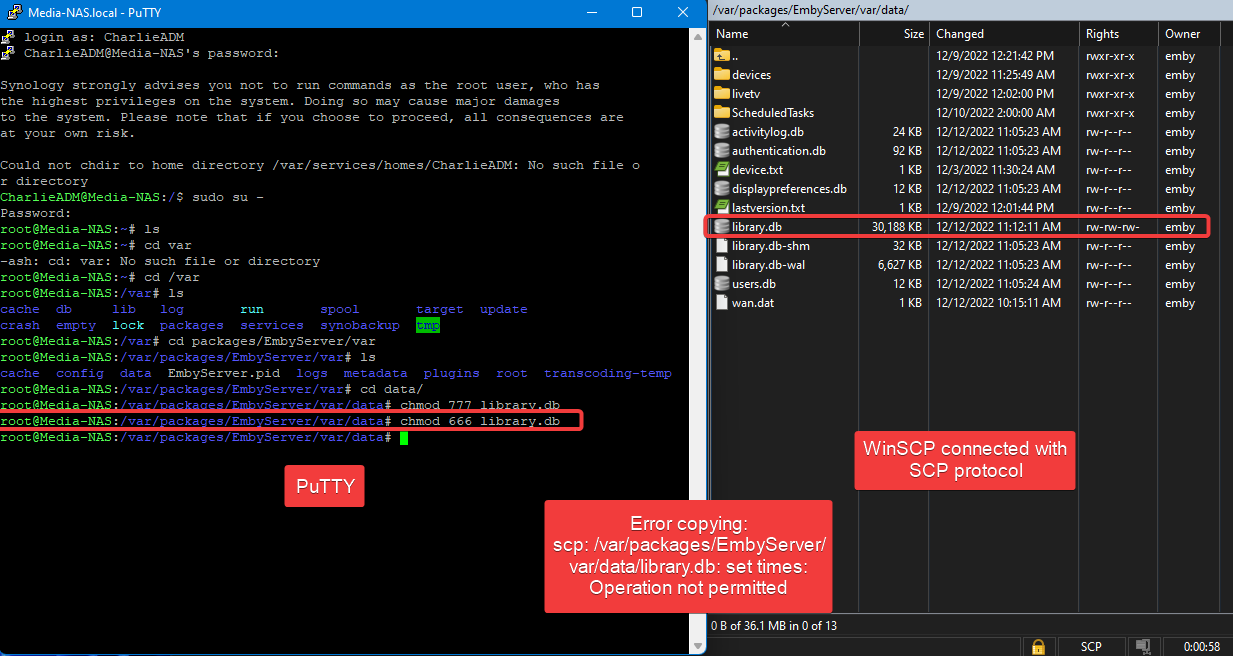Click the livetv folder icon in WinSCP
Image resolution: width=1233 pixels, height=656 pixels.
722,94
